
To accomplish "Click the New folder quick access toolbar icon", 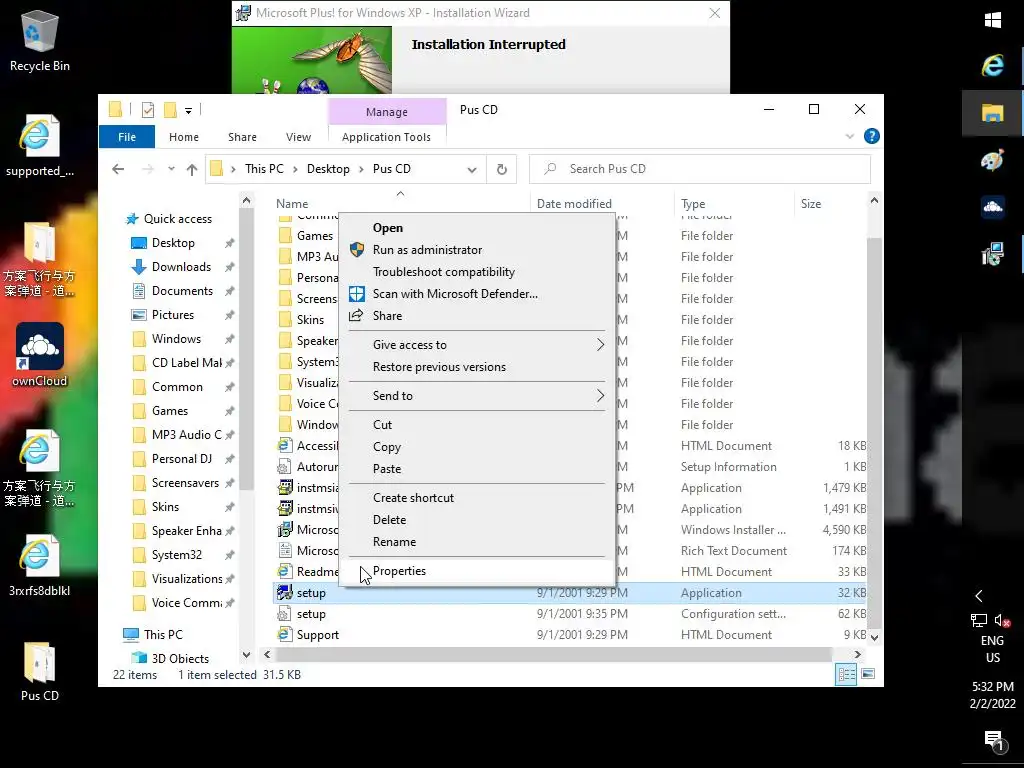I will click(x=170, y=110).
